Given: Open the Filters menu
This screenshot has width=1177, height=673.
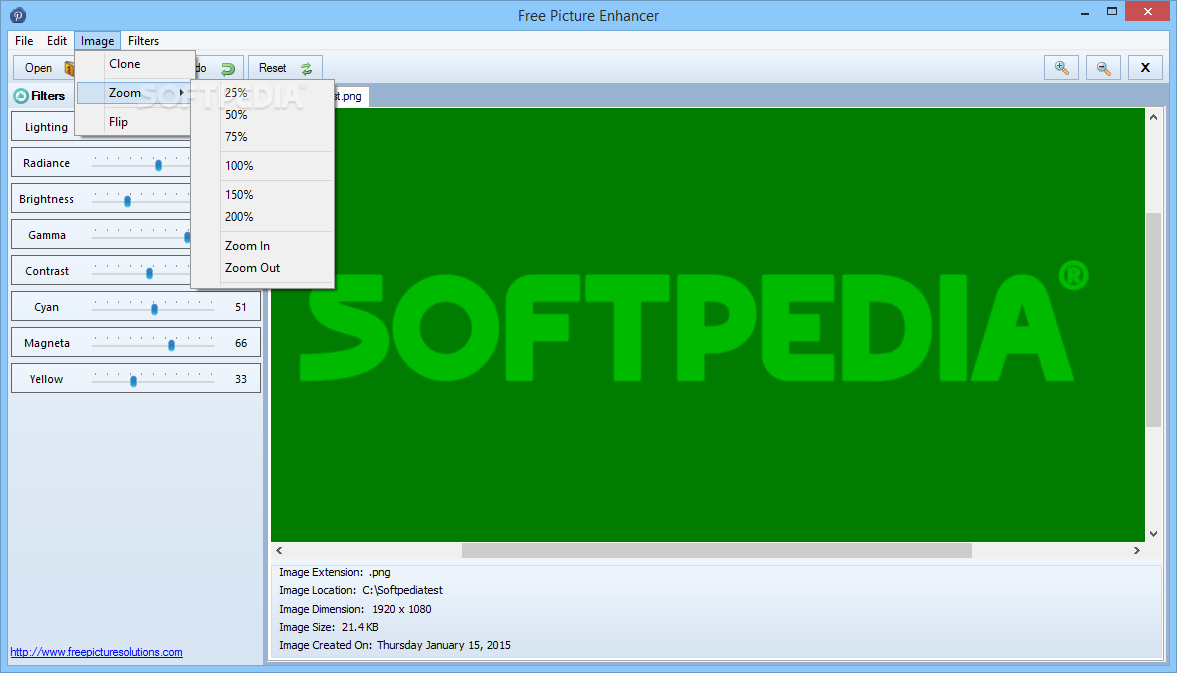Looking at the screenshot, I should [143, 41].
